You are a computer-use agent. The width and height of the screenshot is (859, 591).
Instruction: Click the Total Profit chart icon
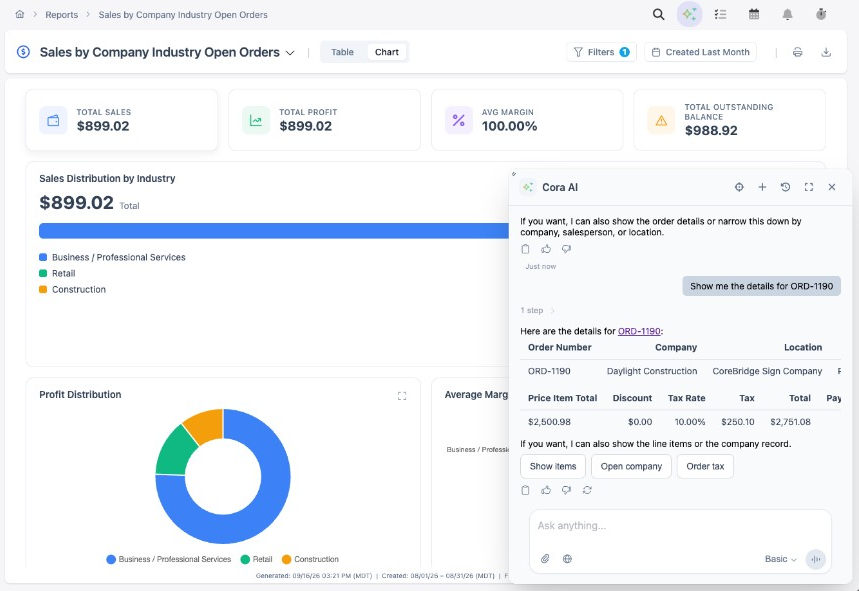click(256, 121)
